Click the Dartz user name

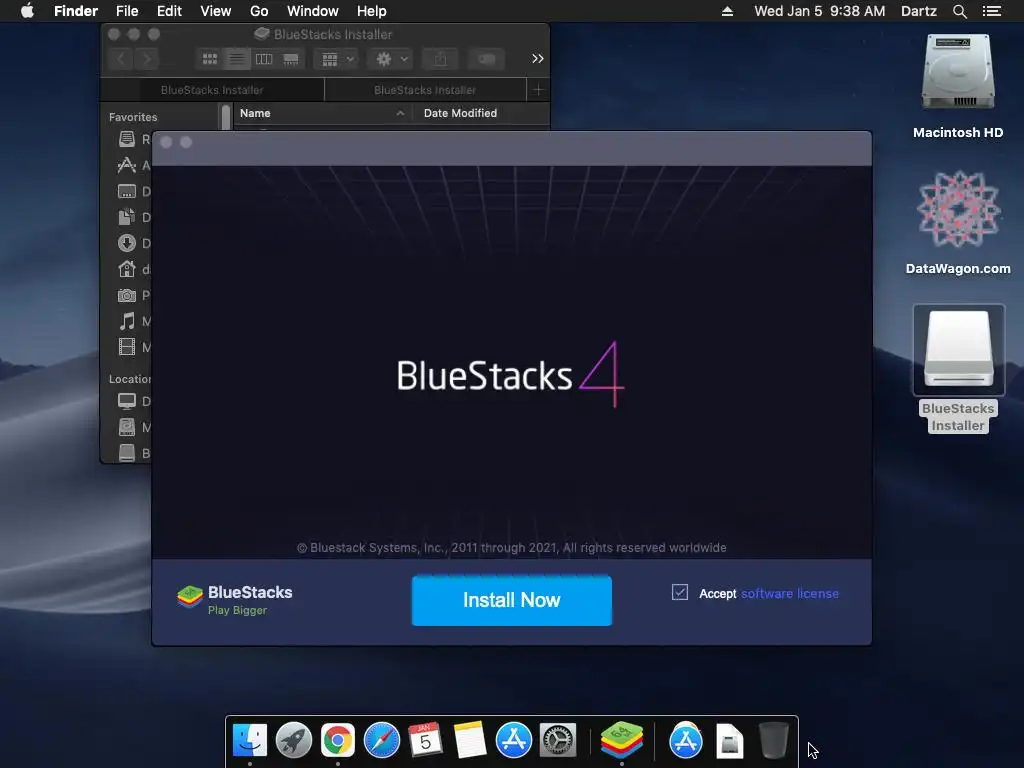(x=918, y=11)
